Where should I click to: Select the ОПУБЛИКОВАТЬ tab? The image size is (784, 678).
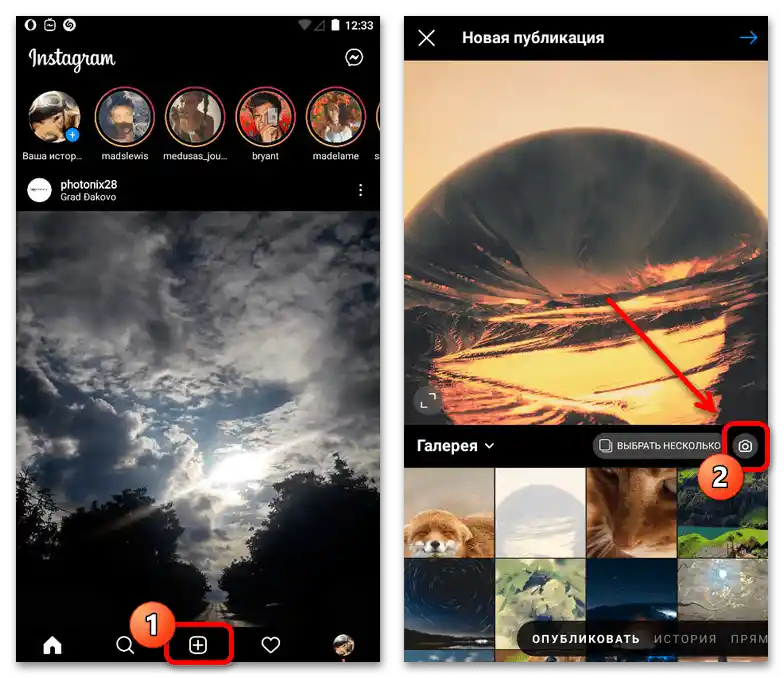[586, 639]
